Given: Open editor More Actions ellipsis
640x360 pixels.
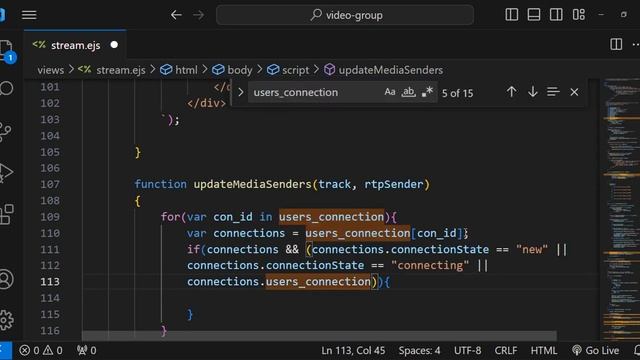Looking at the screenshot, I should coord(635,44).
